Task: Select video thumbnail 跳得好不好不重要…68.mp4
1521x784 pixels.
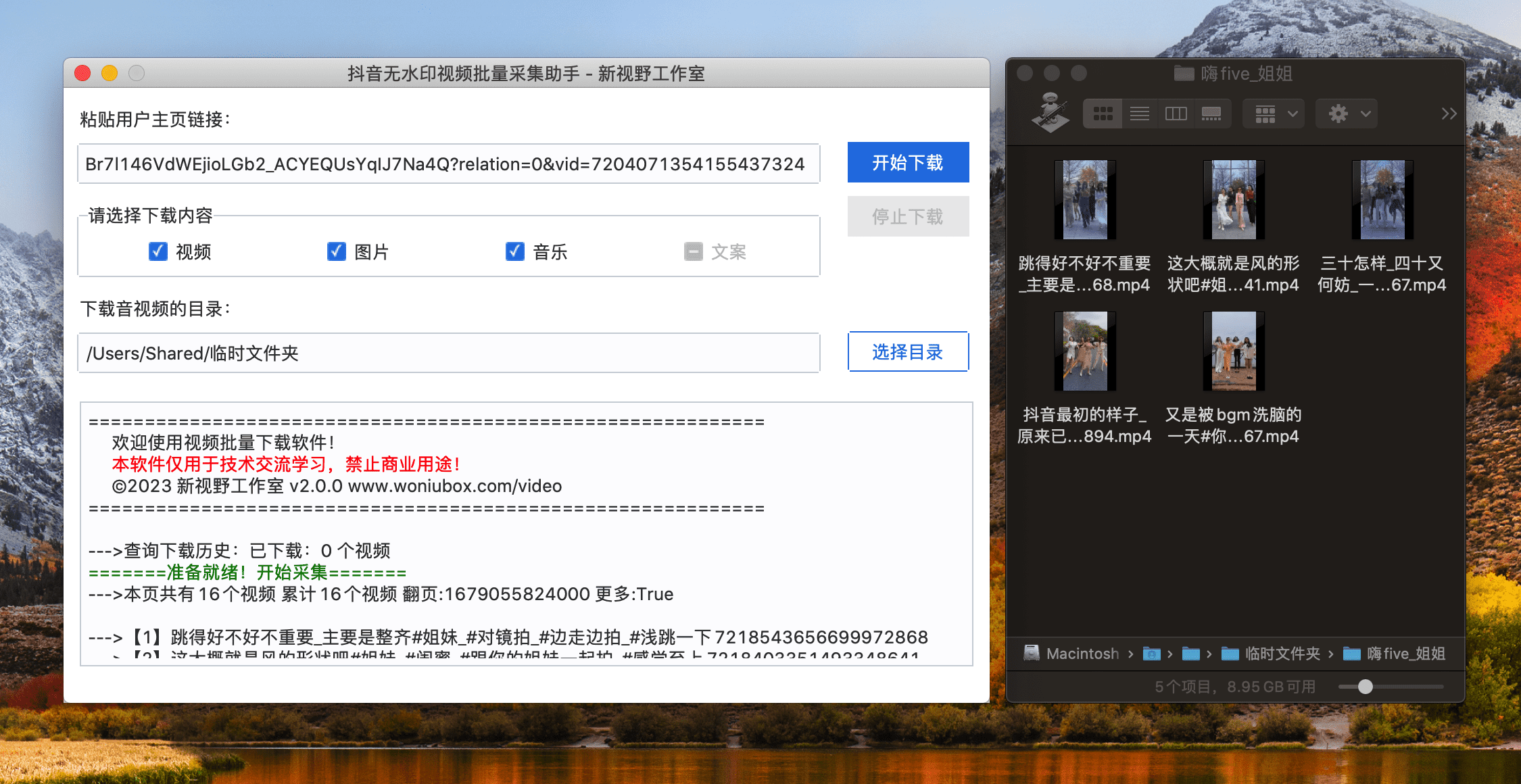Action: click(1085, 199)
